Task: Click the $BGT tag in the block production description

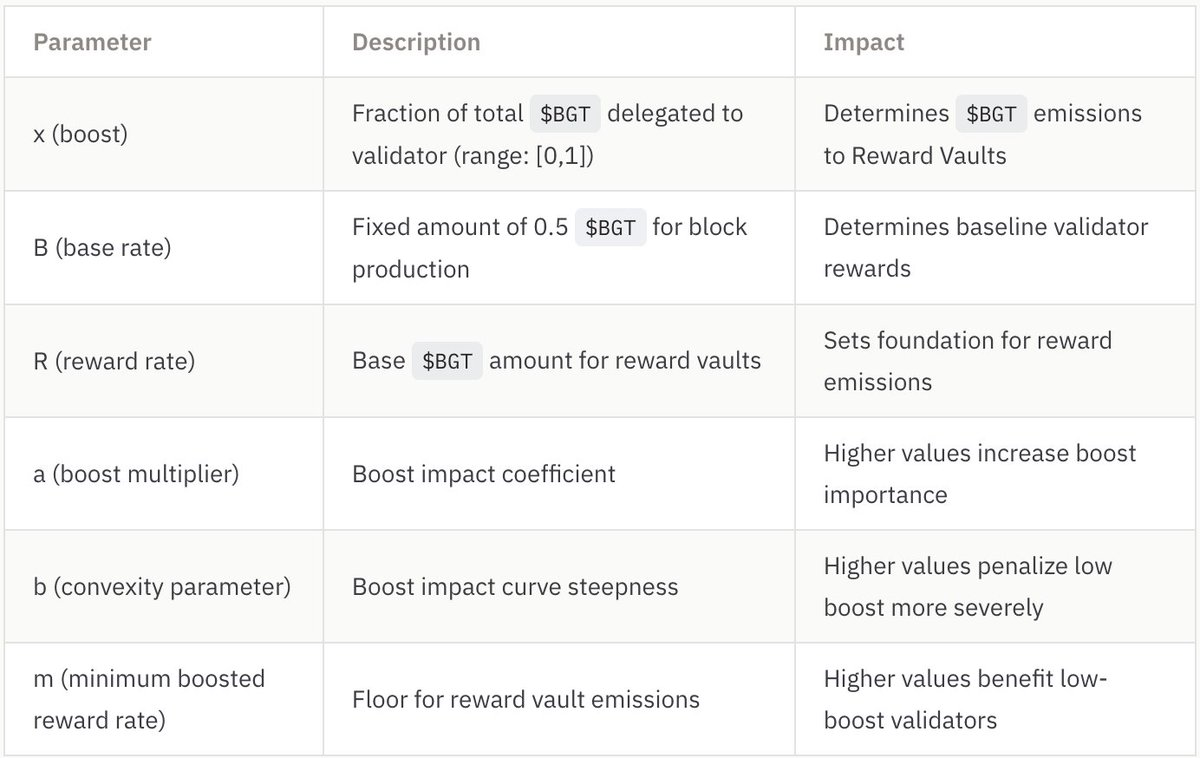Action: coord(610,227)
